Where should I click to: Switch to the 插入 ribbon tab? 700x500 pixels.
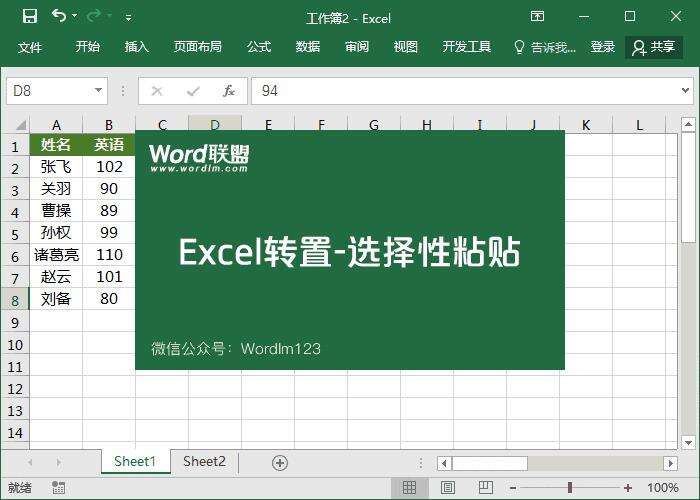(x=136, y=46)
